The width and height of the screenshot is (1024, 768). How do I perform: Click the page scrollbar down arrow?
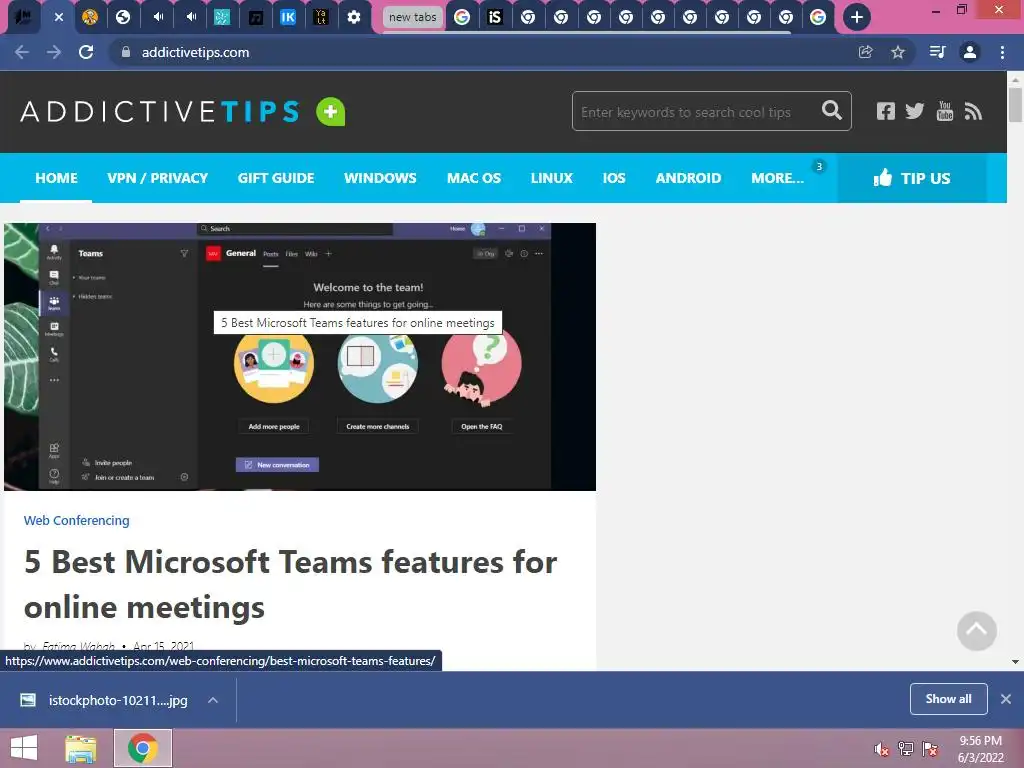(x=1015, y=662)
